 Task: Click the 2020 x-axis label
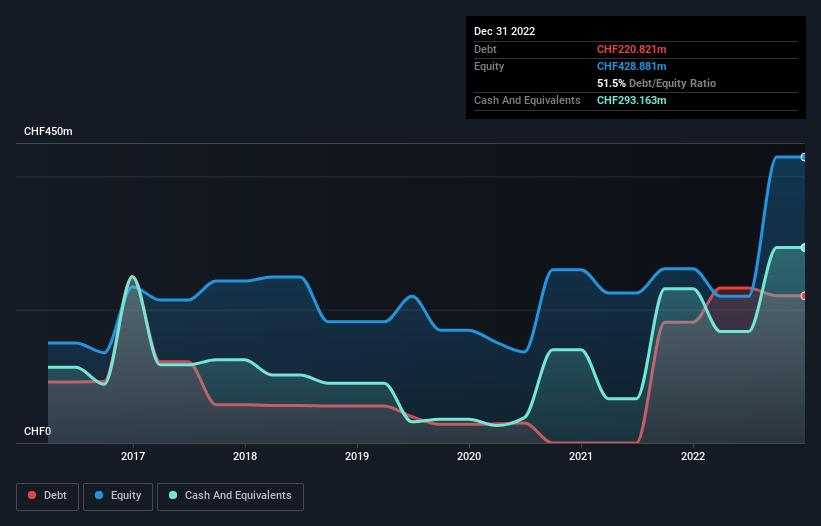click(469, 456)
